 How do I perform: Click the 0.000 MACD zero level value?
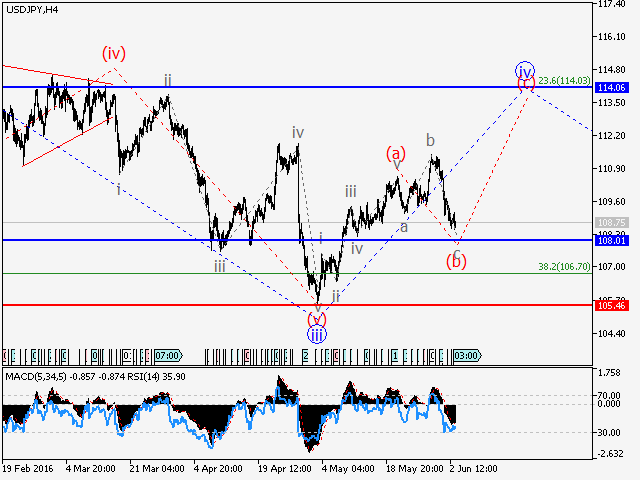(609, 404)
